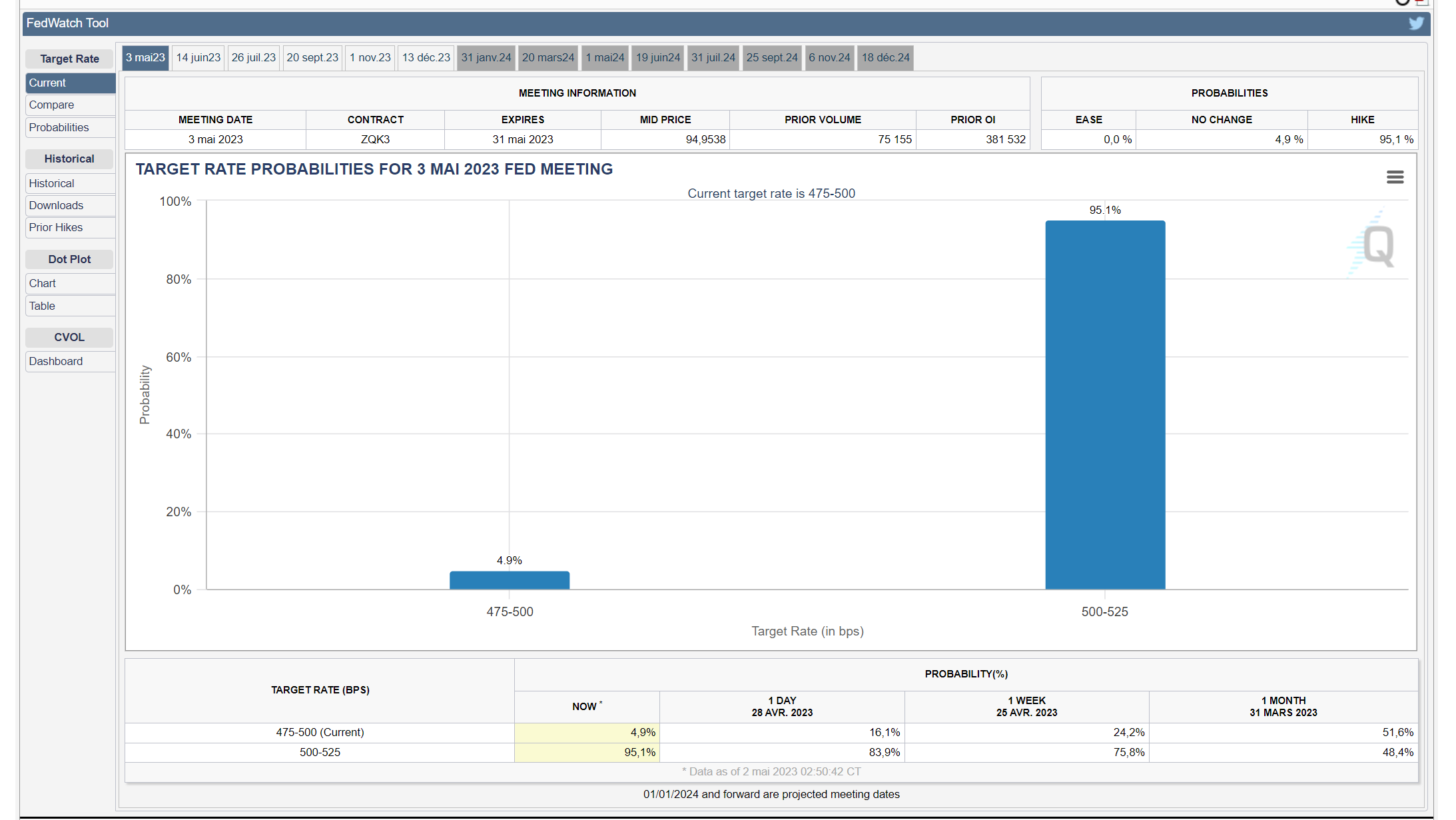Click the Q watermark logo
Screen dimensions: 1456x820
(x=1377, y=246)
